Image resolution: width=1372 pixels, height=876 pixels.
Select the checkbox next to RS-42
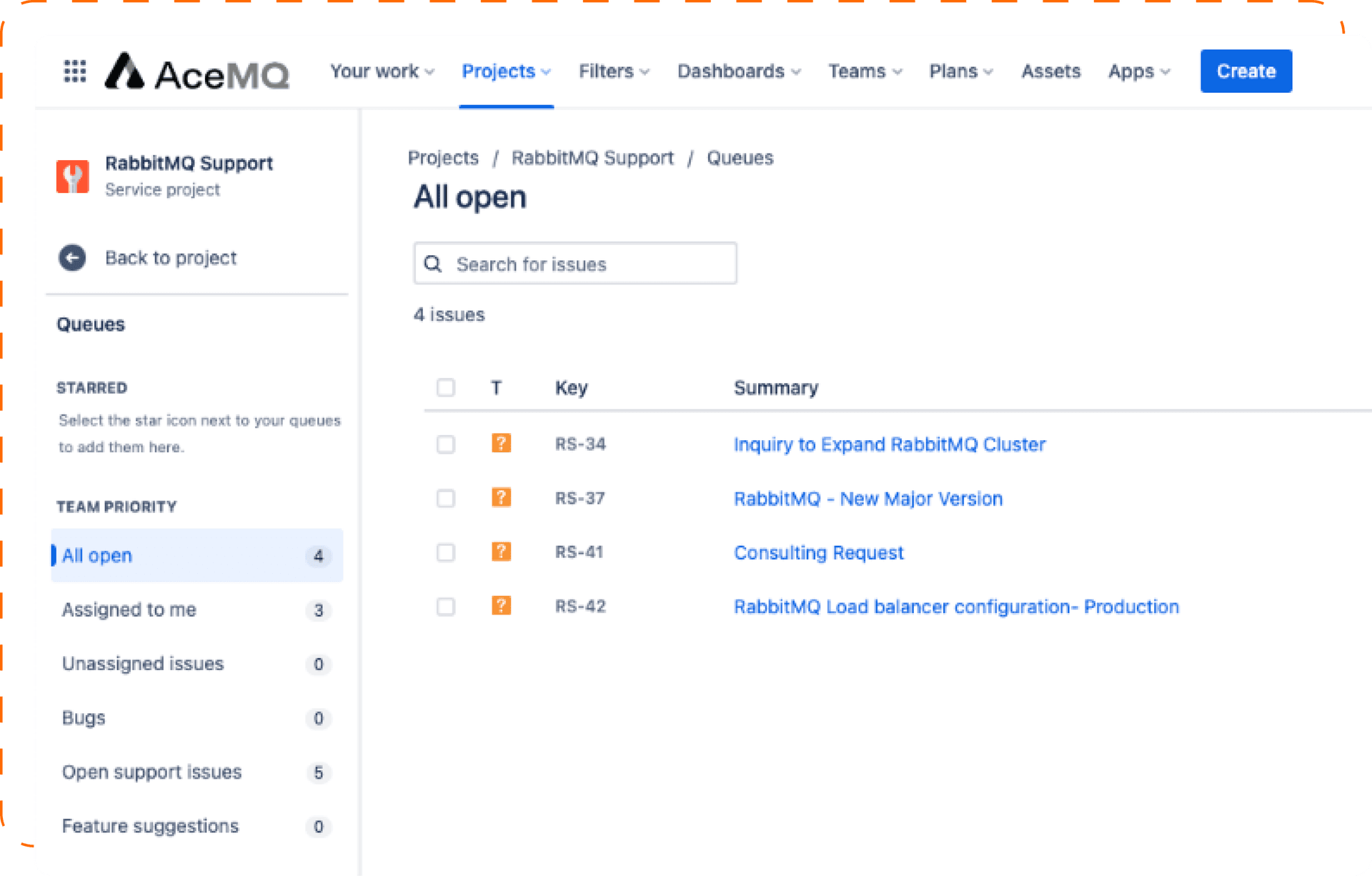pos(446,607)
